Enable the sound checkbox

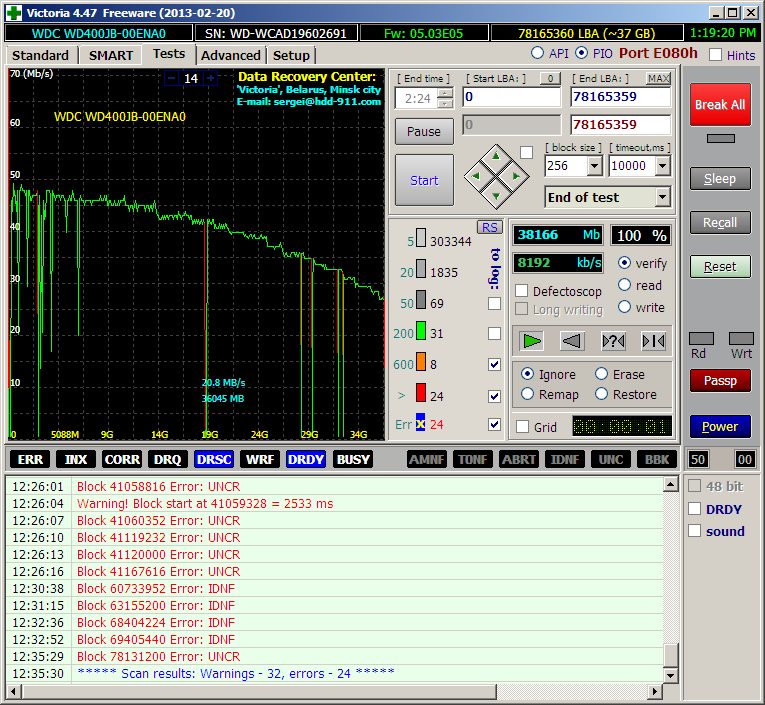click(x=694, y=530)
